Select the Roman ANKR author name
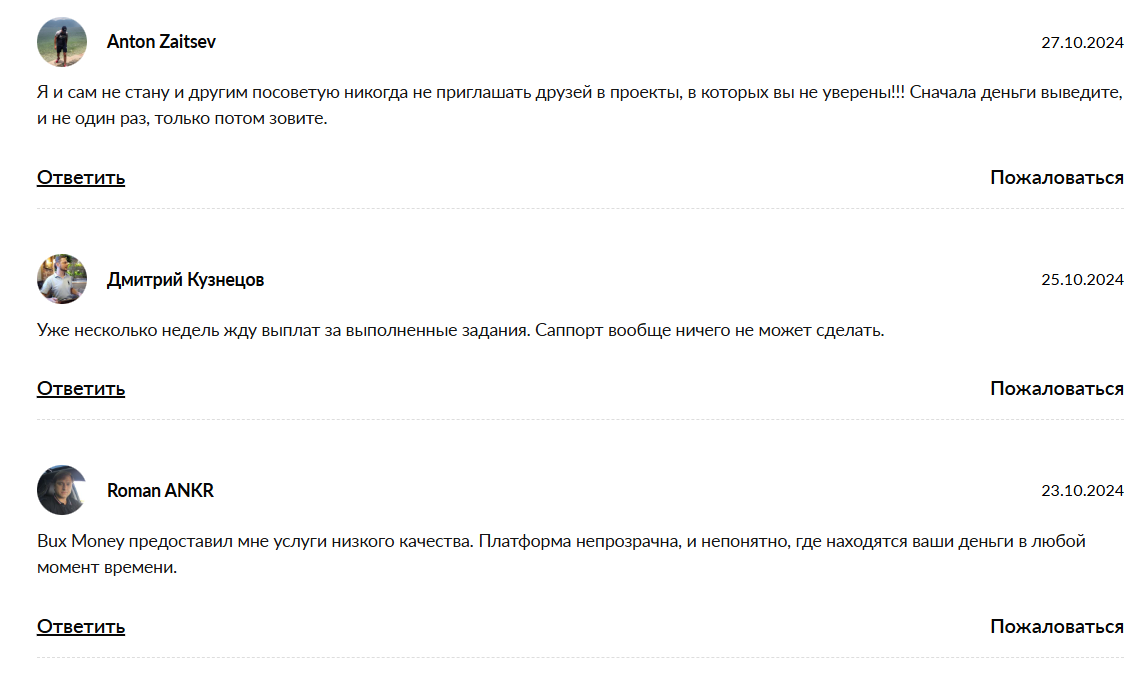Screen dimensions: 1145x674 (x=160, y=491)
